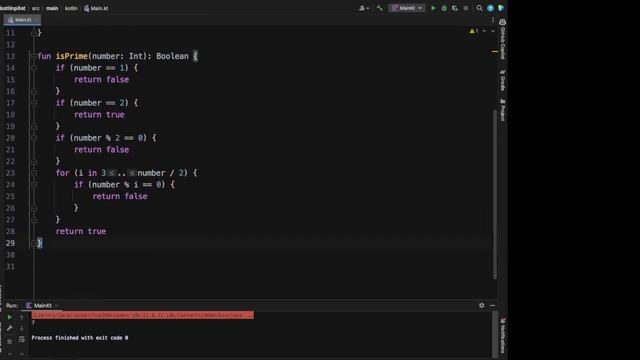This screenshot has width=640, height=360.
Task: Open the GitHub Copilot tool window
Action: pos(502,39)
